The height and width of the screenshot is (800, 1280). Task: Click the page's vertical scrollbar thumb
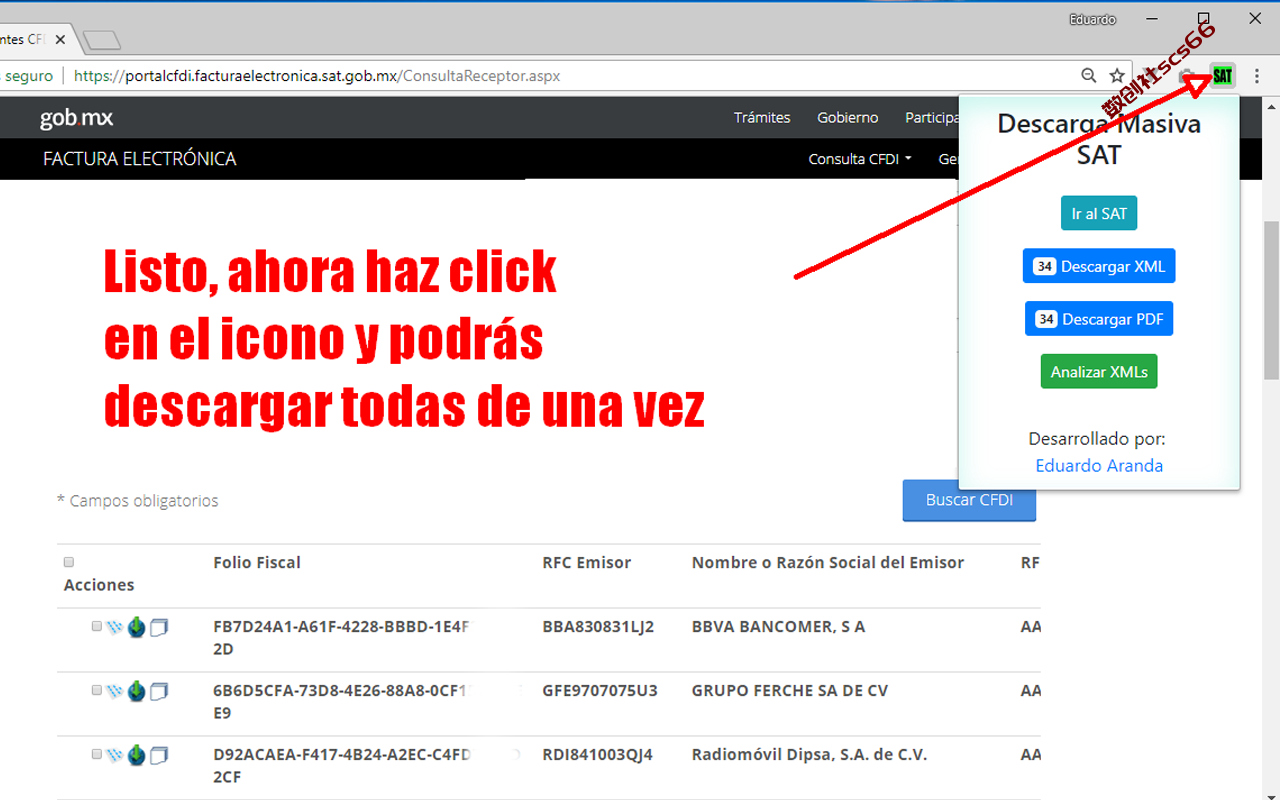(x=1271, y=300)
